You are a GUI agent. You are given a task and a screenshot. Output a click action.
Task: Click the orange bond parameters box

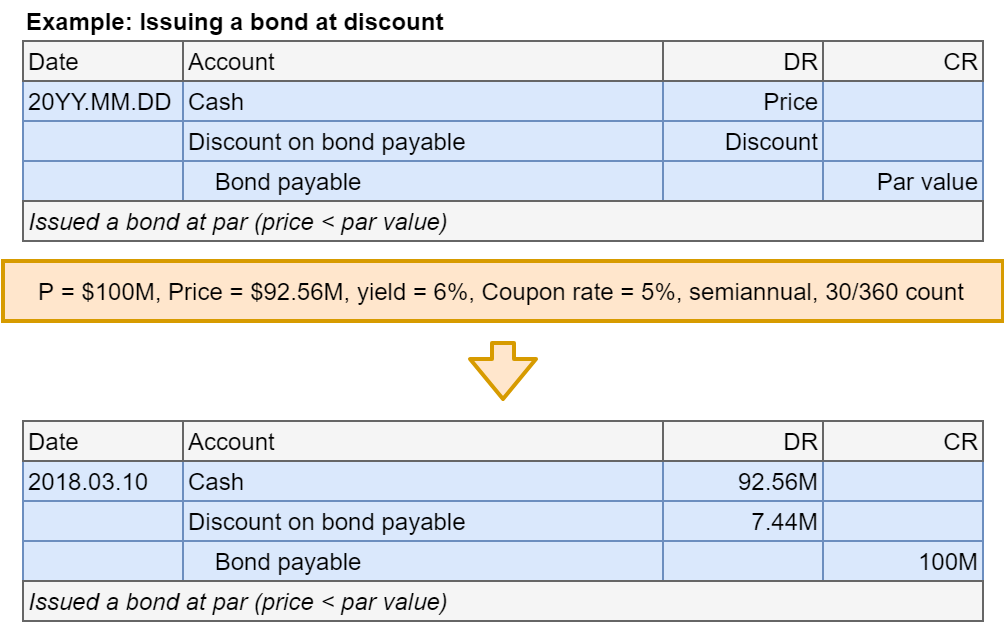click(502, 292)
